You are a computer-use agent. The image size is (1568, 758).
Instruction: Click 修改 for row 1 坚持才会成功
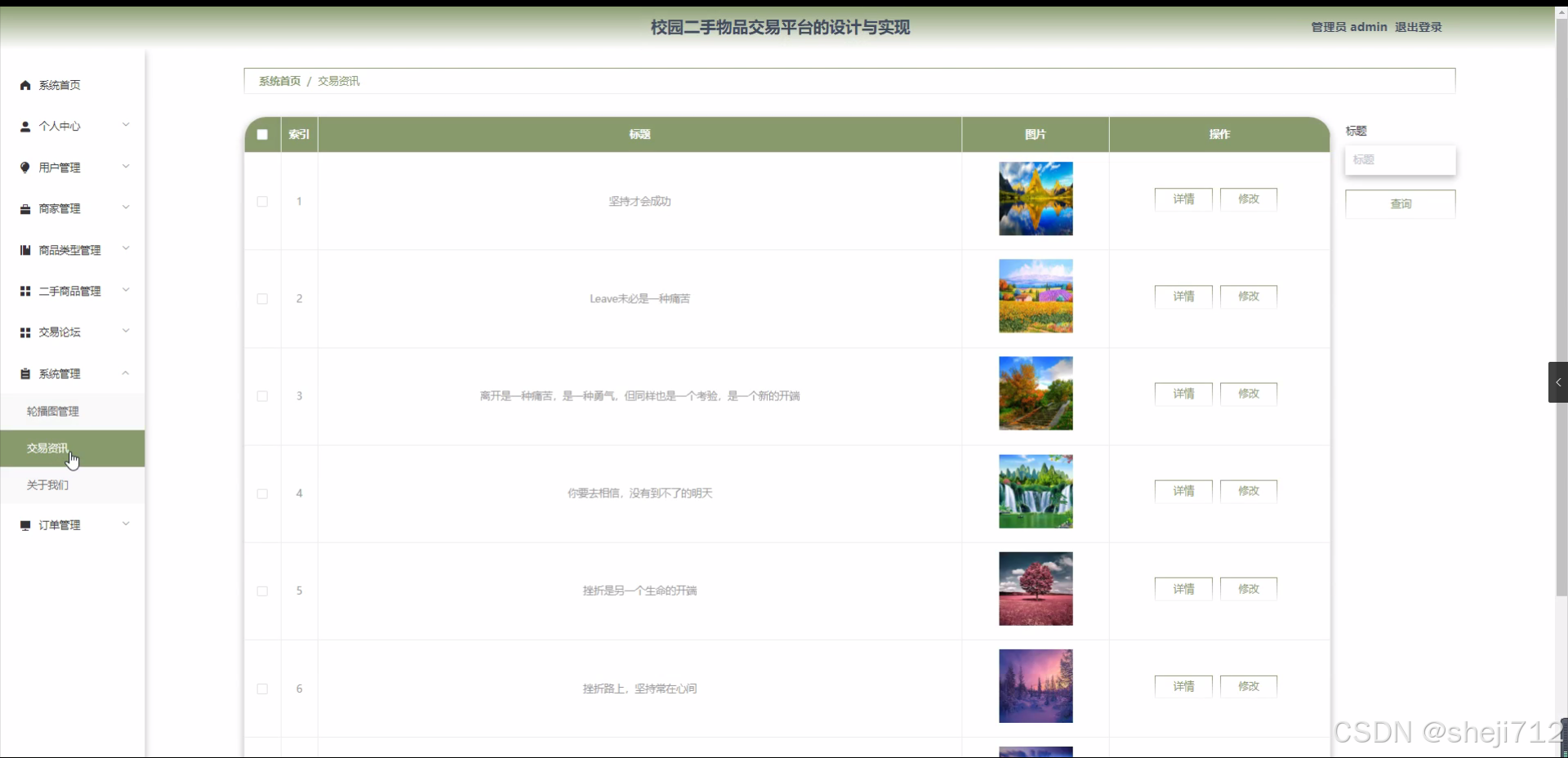point(1248,199)
